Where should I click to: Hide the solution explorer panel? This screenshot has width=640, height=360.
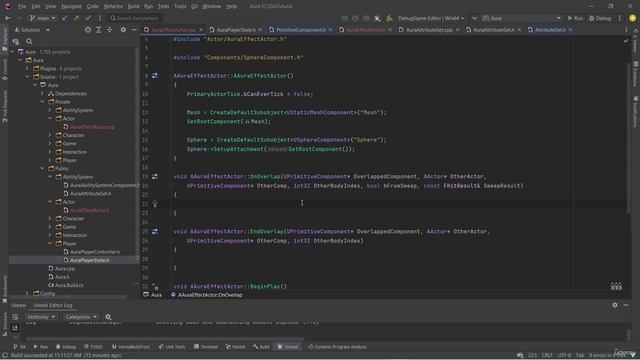tap(134, 30)
